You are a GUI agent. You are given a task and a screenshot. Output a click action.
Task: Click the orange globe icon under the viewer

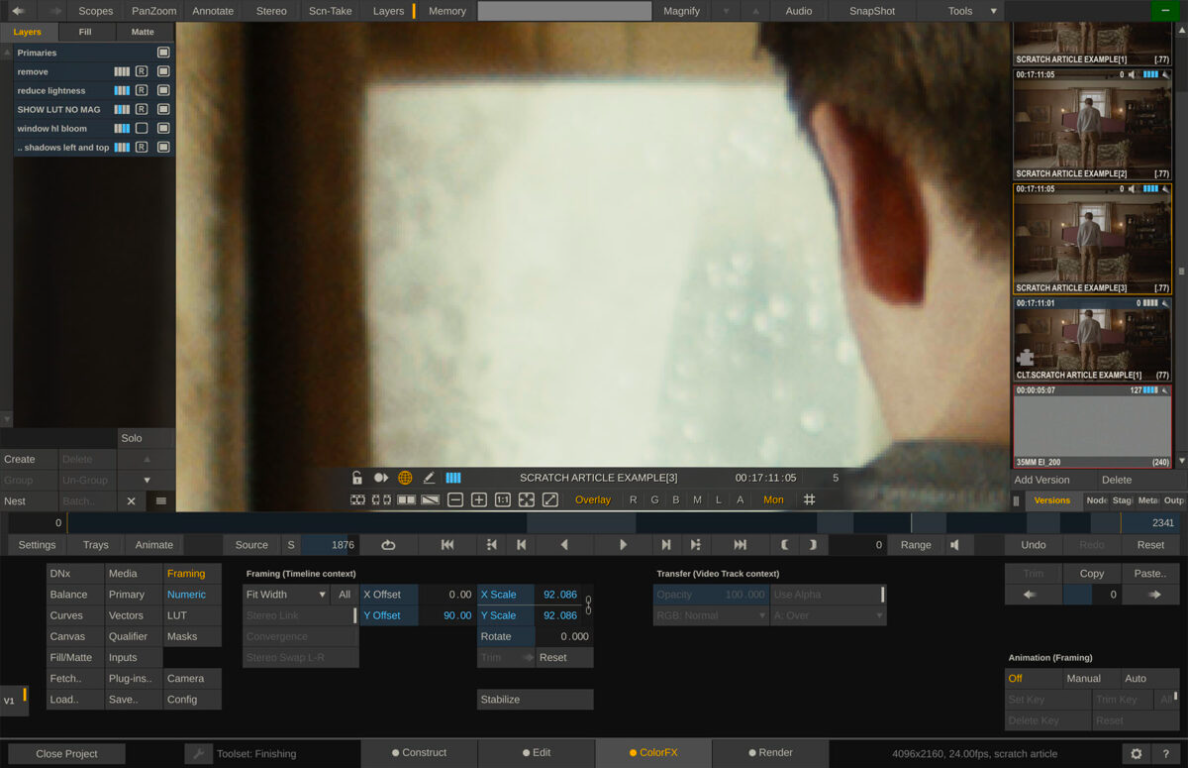pos(405,478)
